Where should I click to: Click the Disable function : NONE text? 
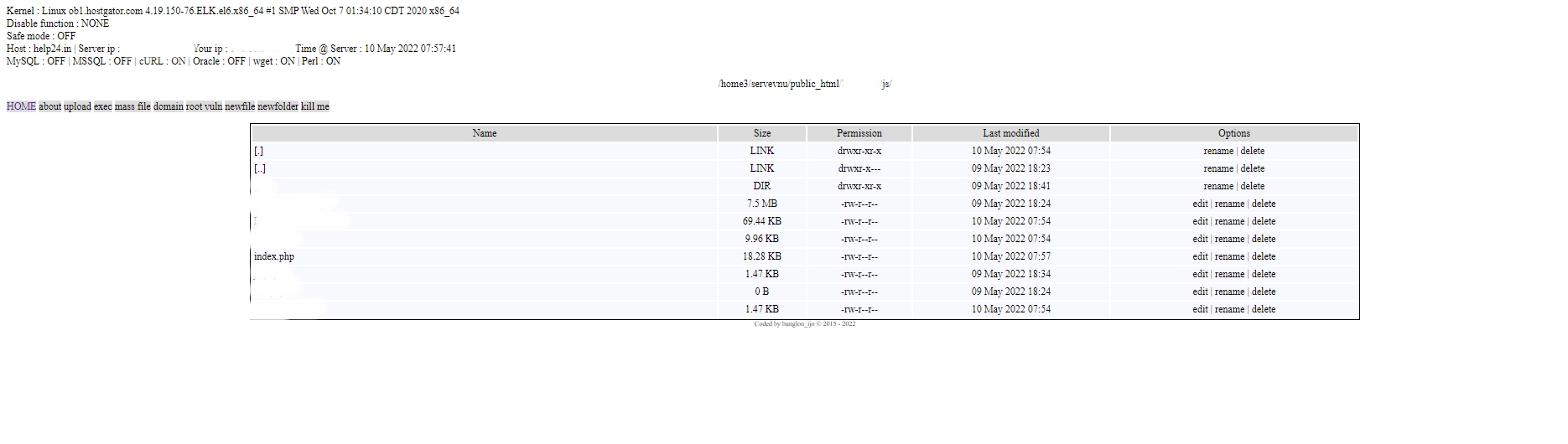tap(58, 23)
